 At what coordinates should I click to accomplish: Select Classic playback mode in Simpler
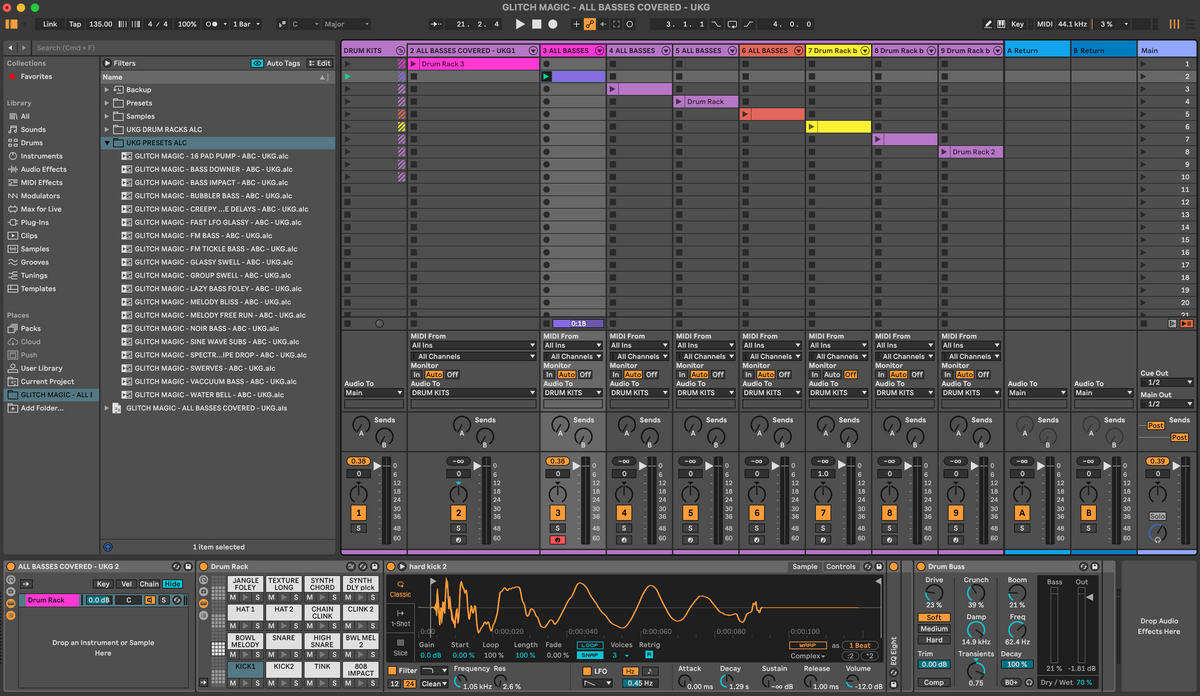[x=400, y=588]
